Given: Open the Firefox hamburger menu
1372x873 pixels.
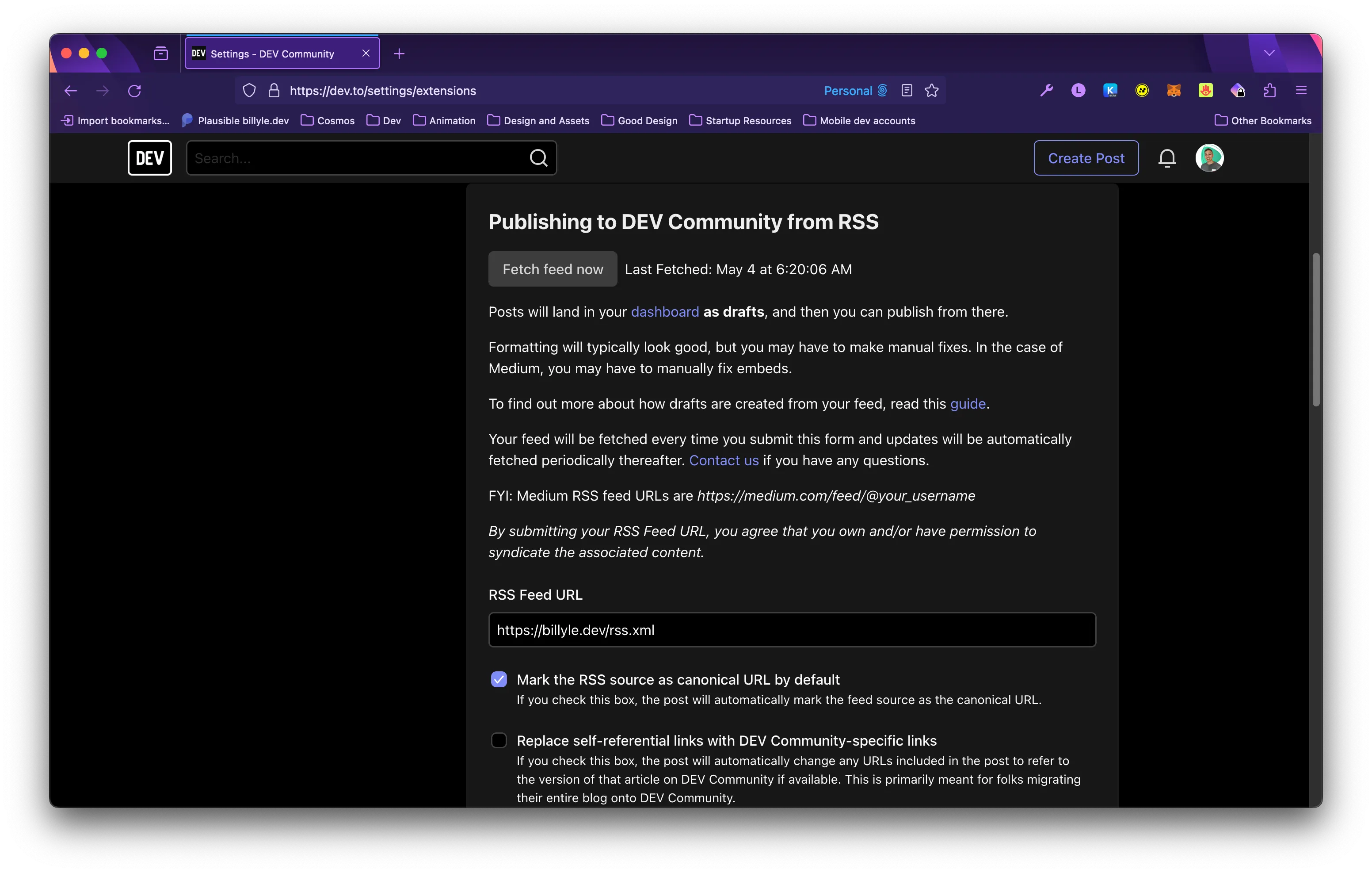Looking at the screenshot, I should click(x=1301, y=91).
